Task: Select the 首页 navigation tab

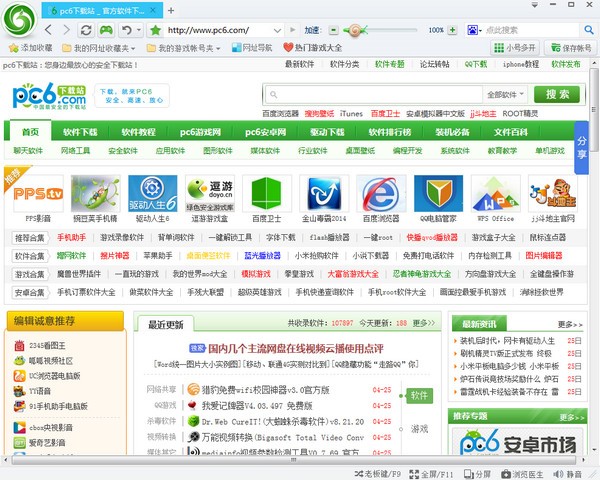Action: click(30, 132)
